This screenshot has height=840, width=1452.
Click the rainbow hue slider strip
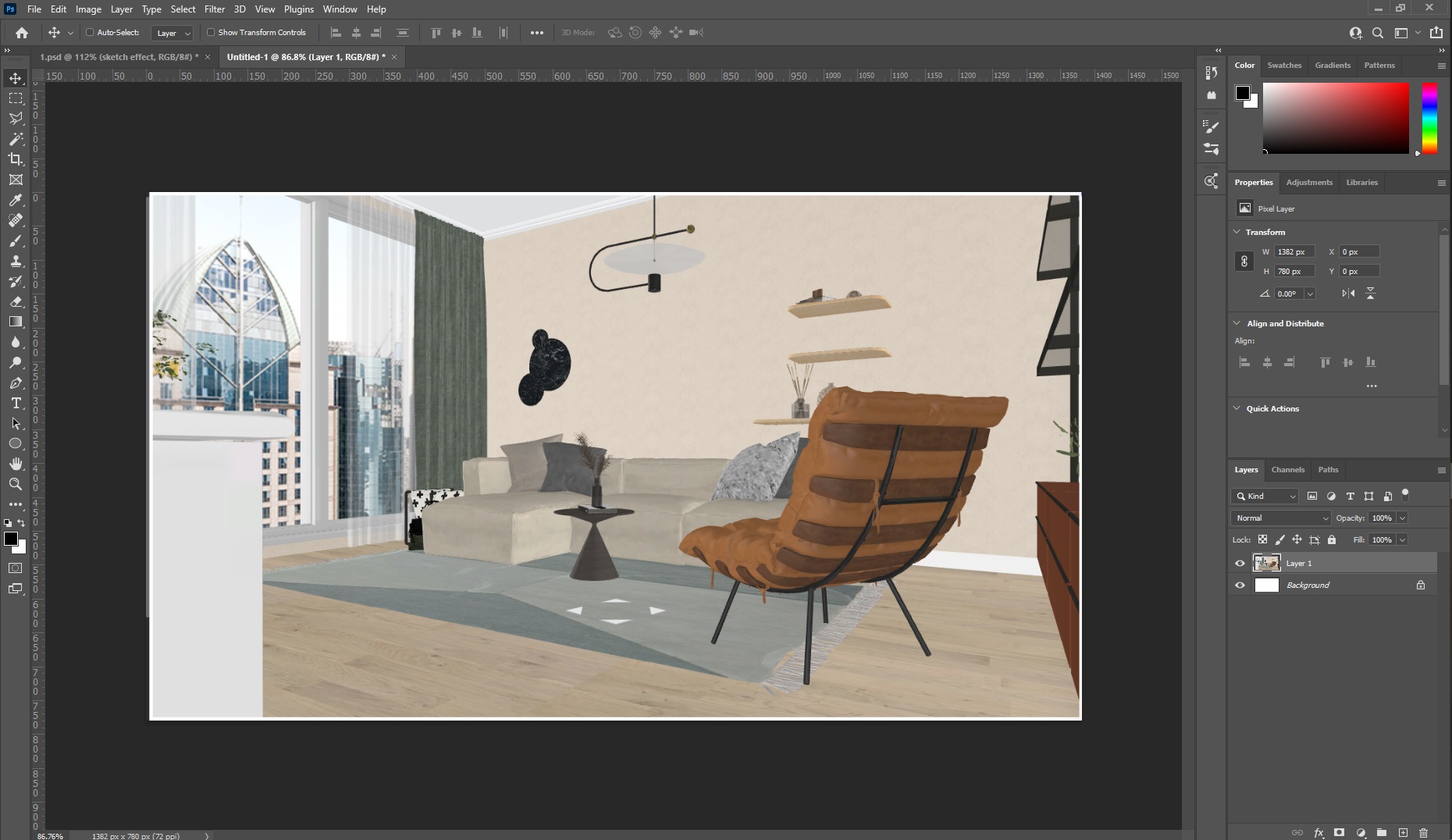(1429, 119)
